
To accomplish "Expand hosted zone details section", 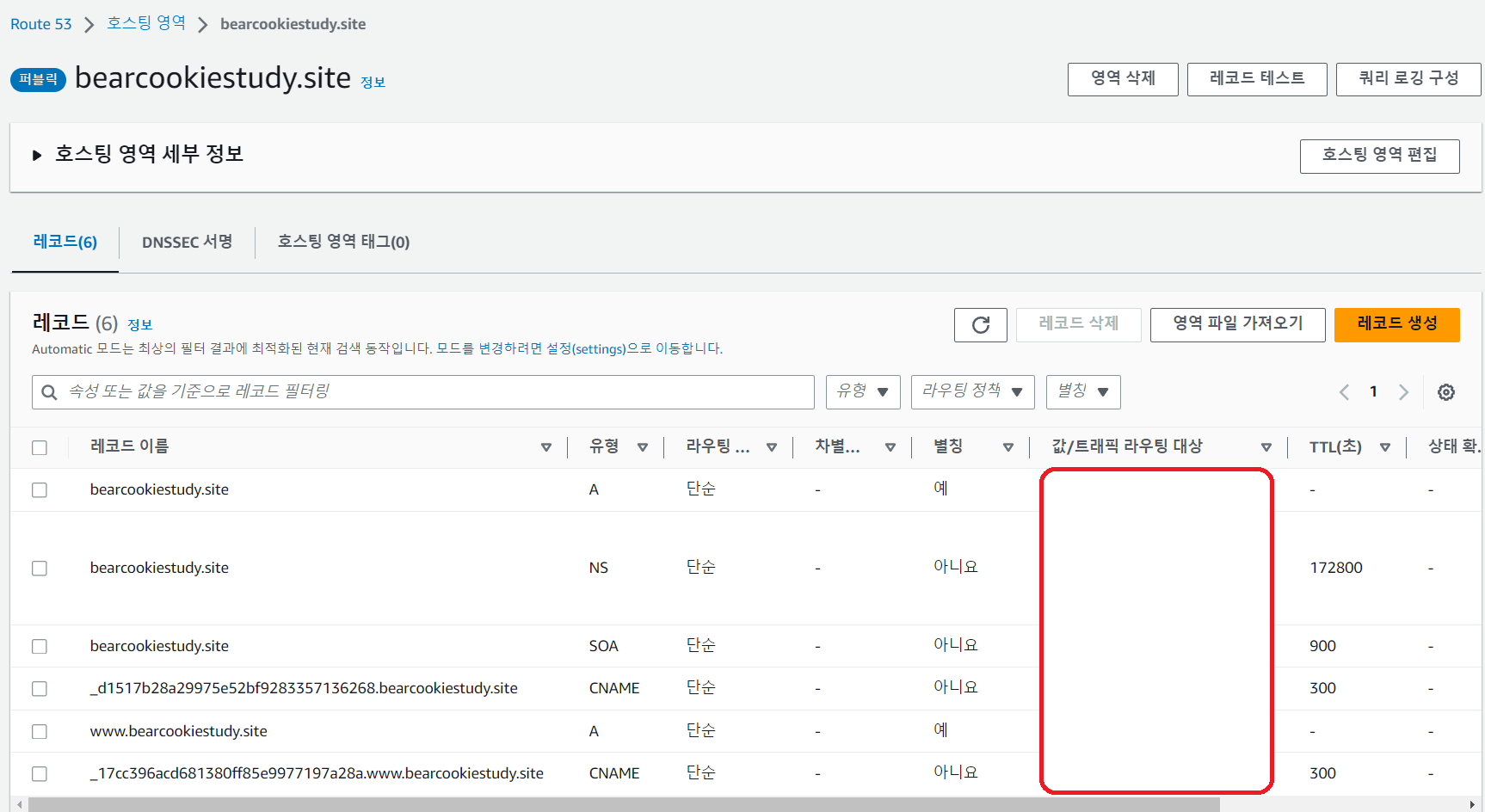I will click(37, 156).
